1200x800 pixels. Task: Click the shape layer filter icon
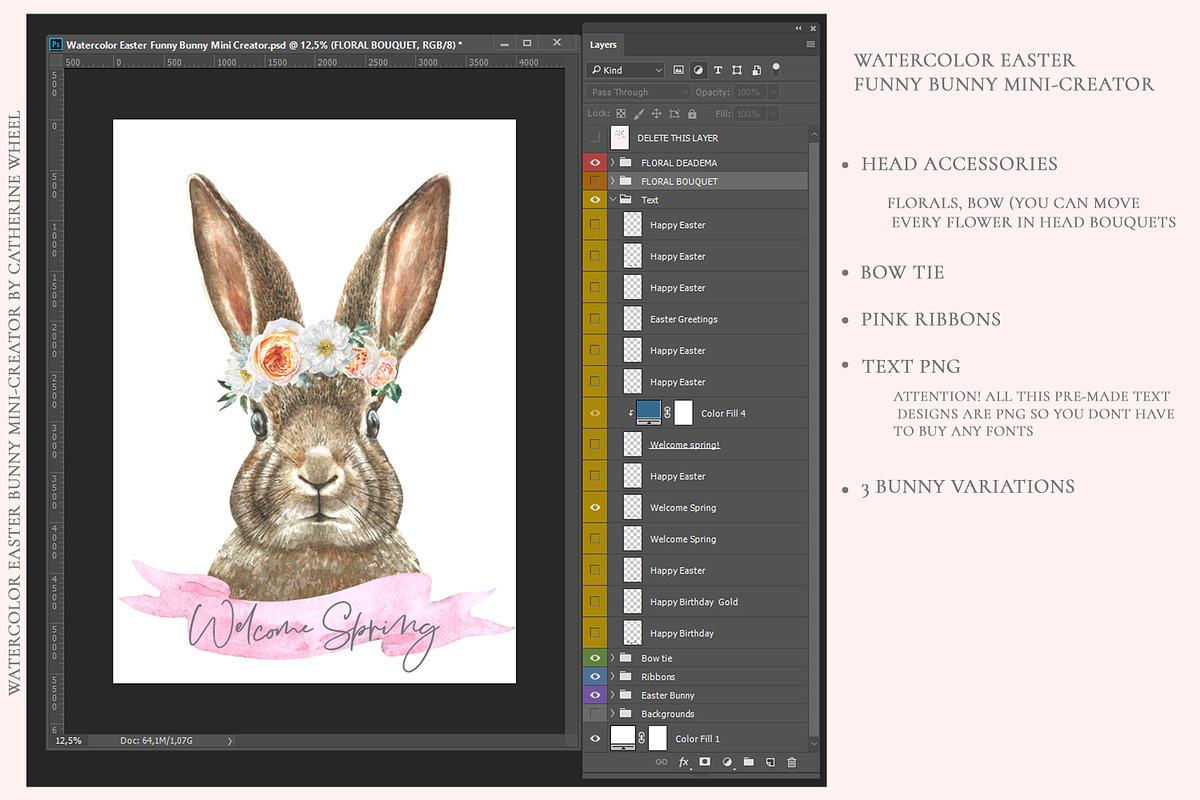click(x=737, y=70)
